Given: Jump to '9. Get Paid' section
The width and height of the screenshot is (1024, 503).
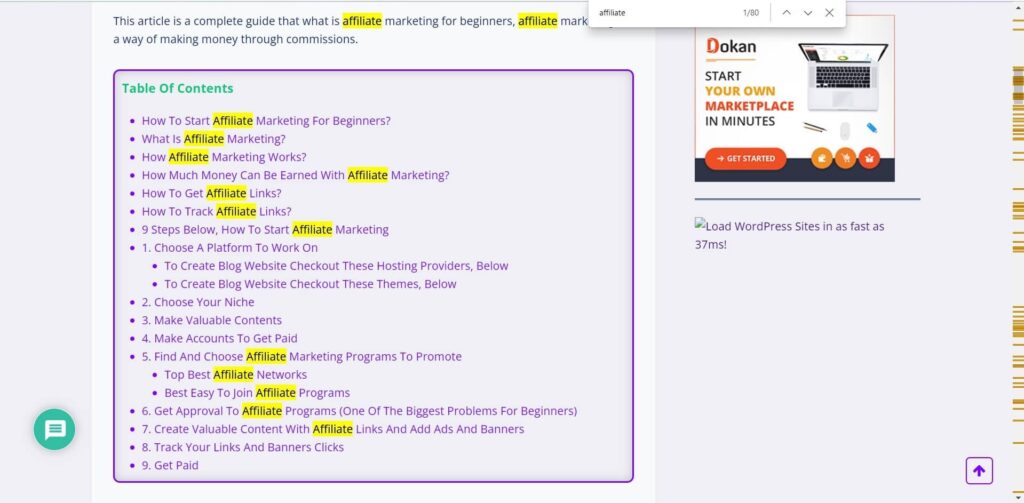Looking at the screenshot, I should [x=170, y=466].
